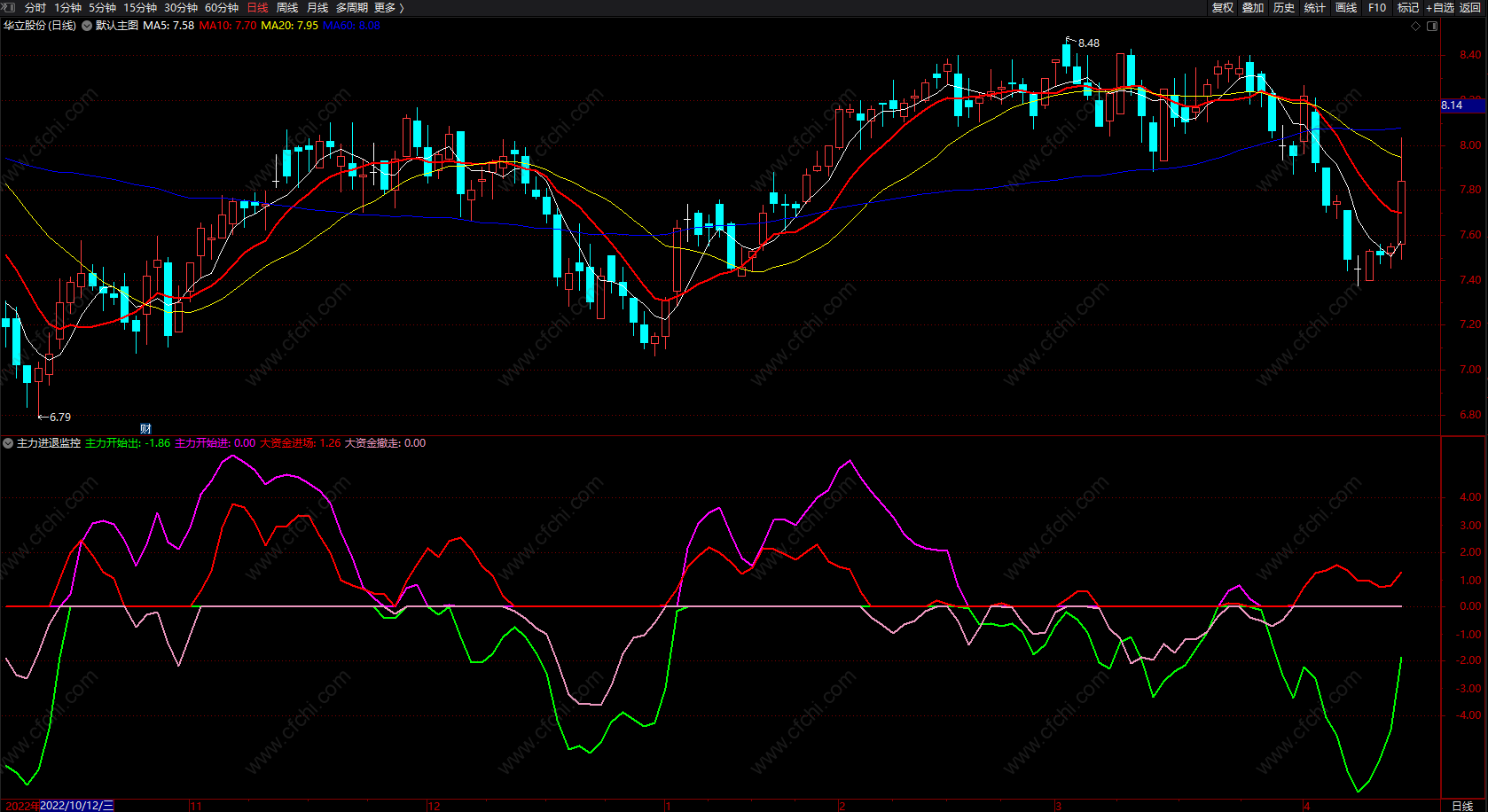1488x812 pixels.
Task: Click the 大资金撤走: 0.00 value
Action: pyautogui.click(x=385, y=443)
